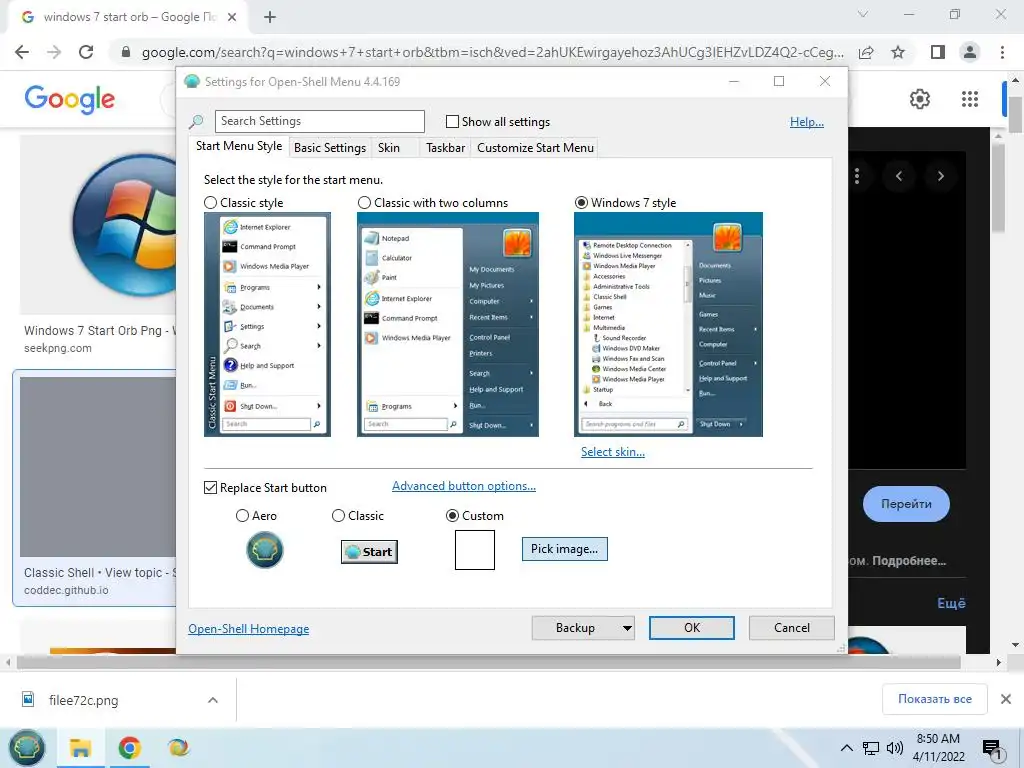Switch to the Taskbar tab
Viewport: 1024px width, 768px height.
[x=445, y=148]
